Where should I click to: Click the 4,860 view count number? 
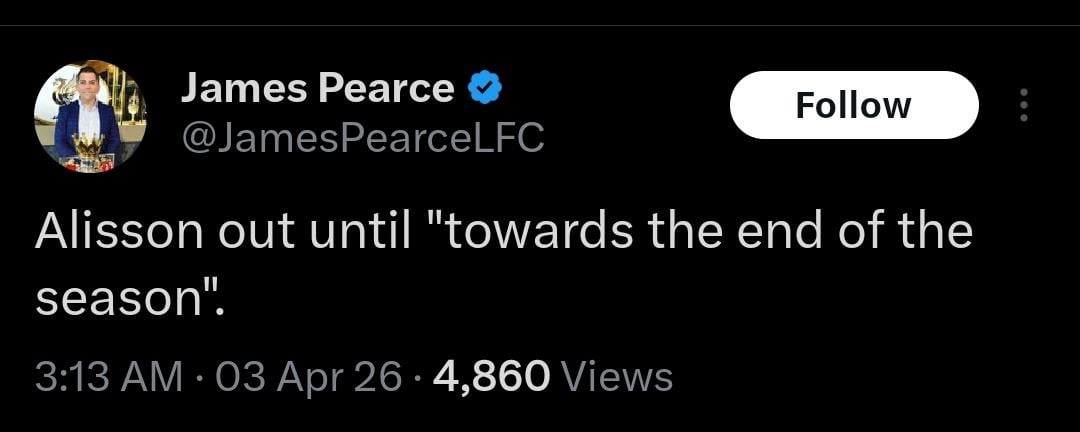click(490, 377)
